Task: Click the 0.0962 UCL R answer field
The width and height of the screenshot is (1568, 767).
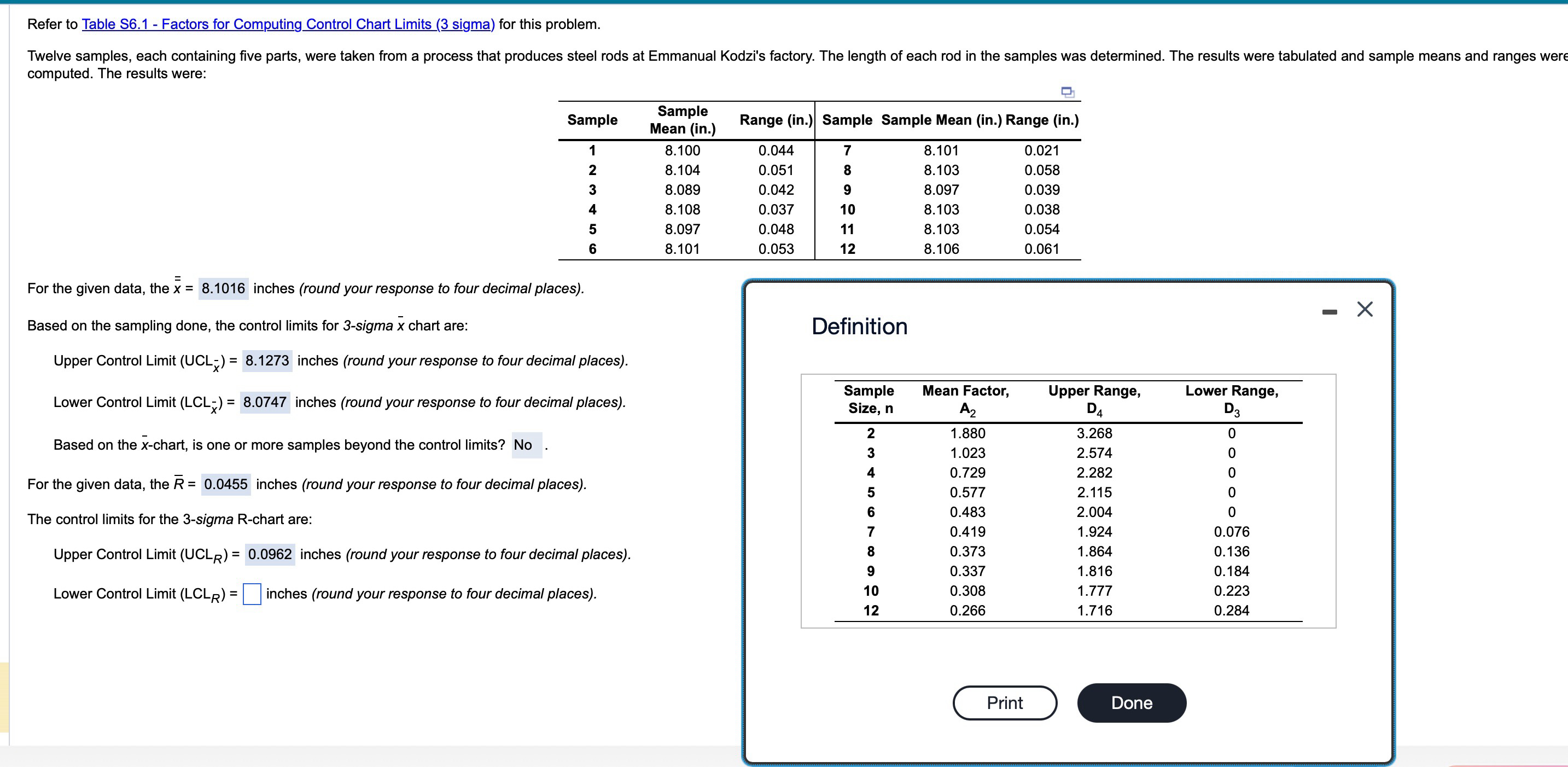Action: coord(270,555)
